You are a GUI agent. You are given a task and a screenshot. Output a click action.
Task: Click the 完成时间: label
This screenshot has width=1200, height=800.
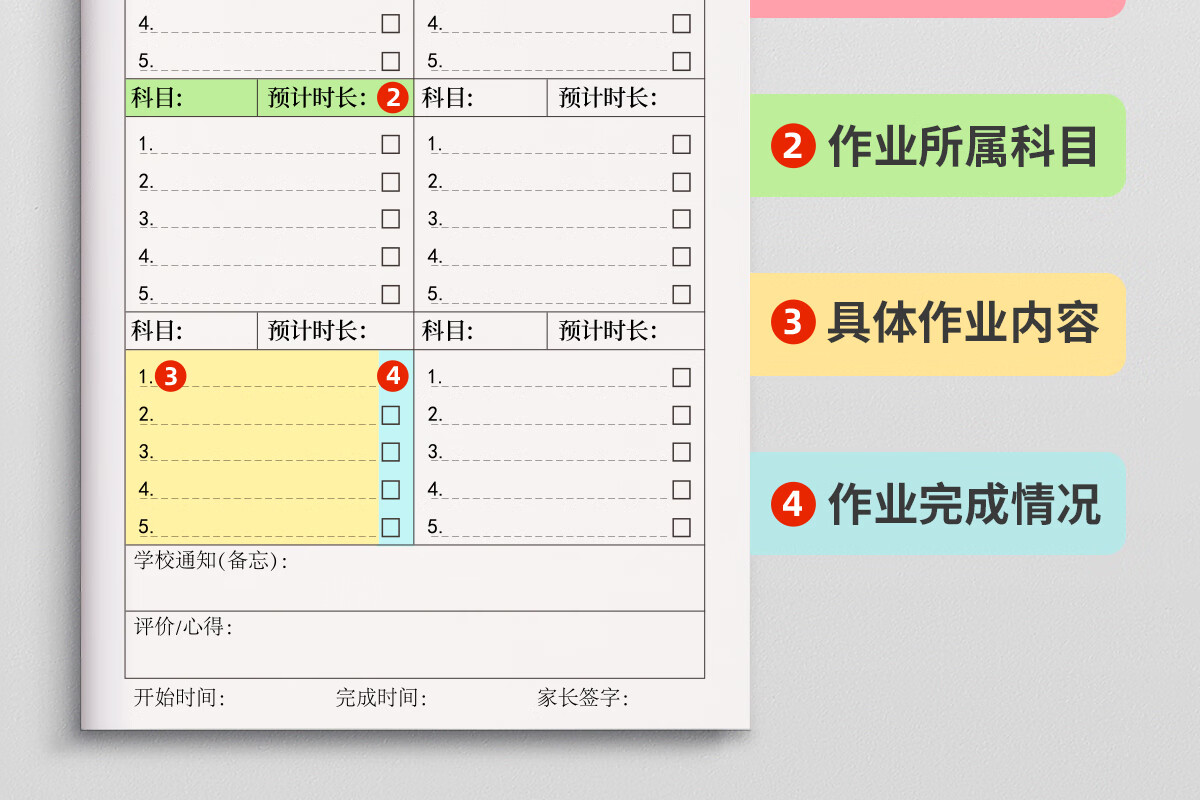[382, 698]
